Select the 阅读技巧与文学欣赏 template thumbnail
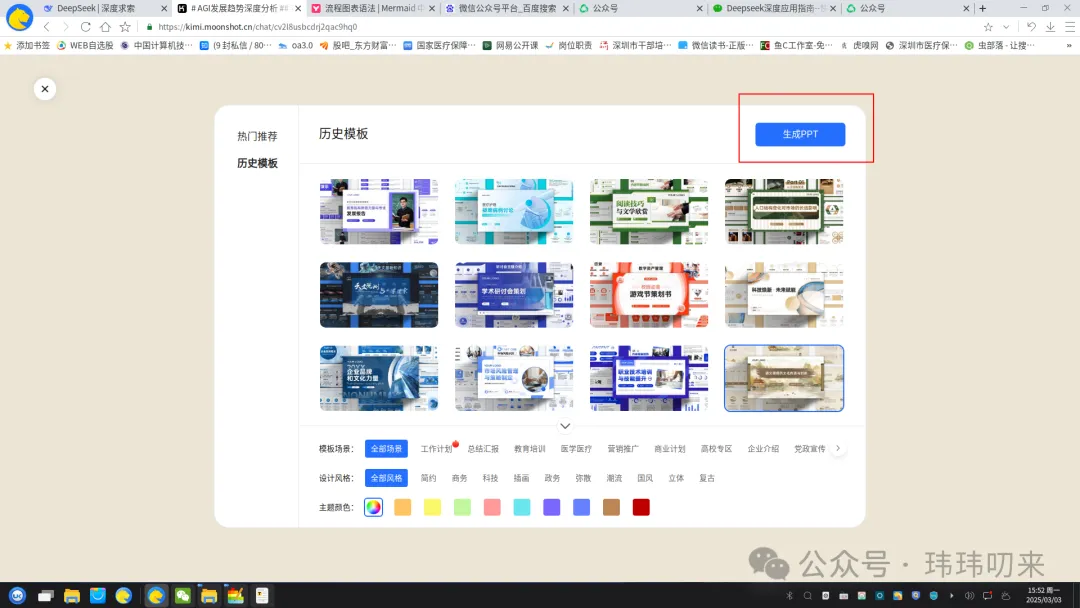 click(649, 211)
